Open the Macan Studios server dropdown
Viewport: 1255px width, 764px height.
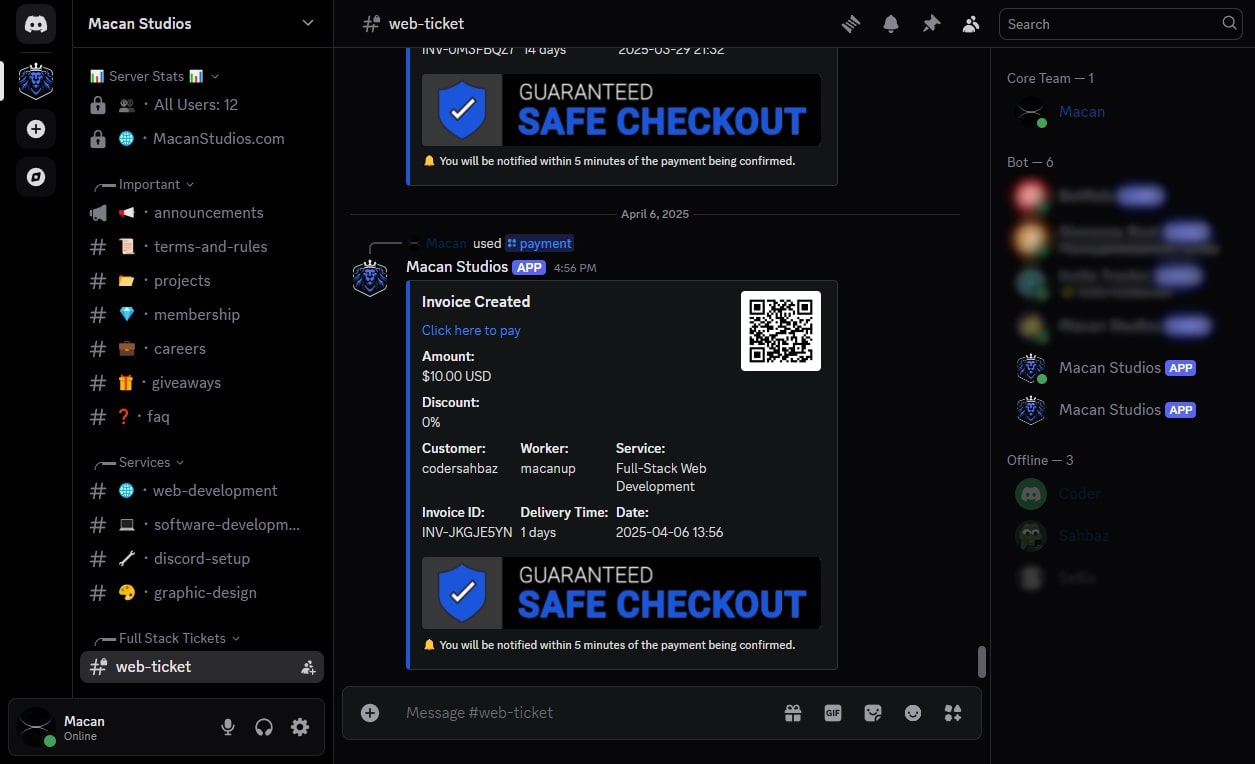click(202, 23)
